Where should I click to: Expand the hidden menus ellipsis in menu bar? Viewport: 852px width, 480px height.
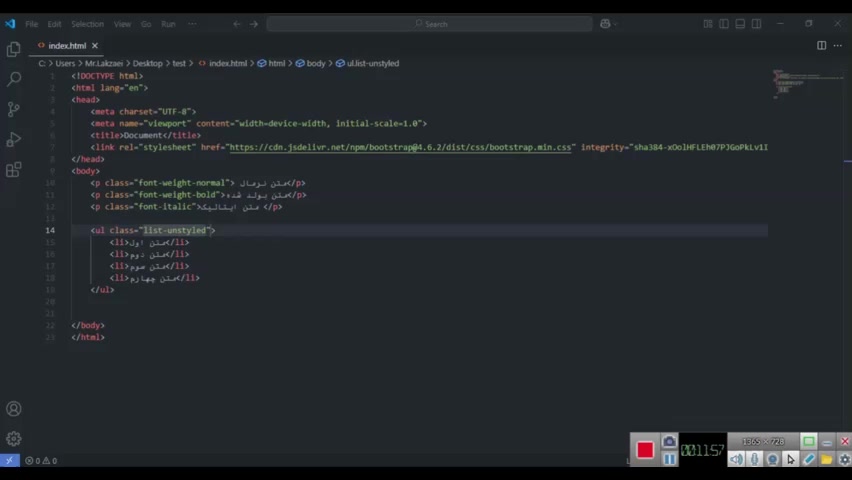[192, 24]
